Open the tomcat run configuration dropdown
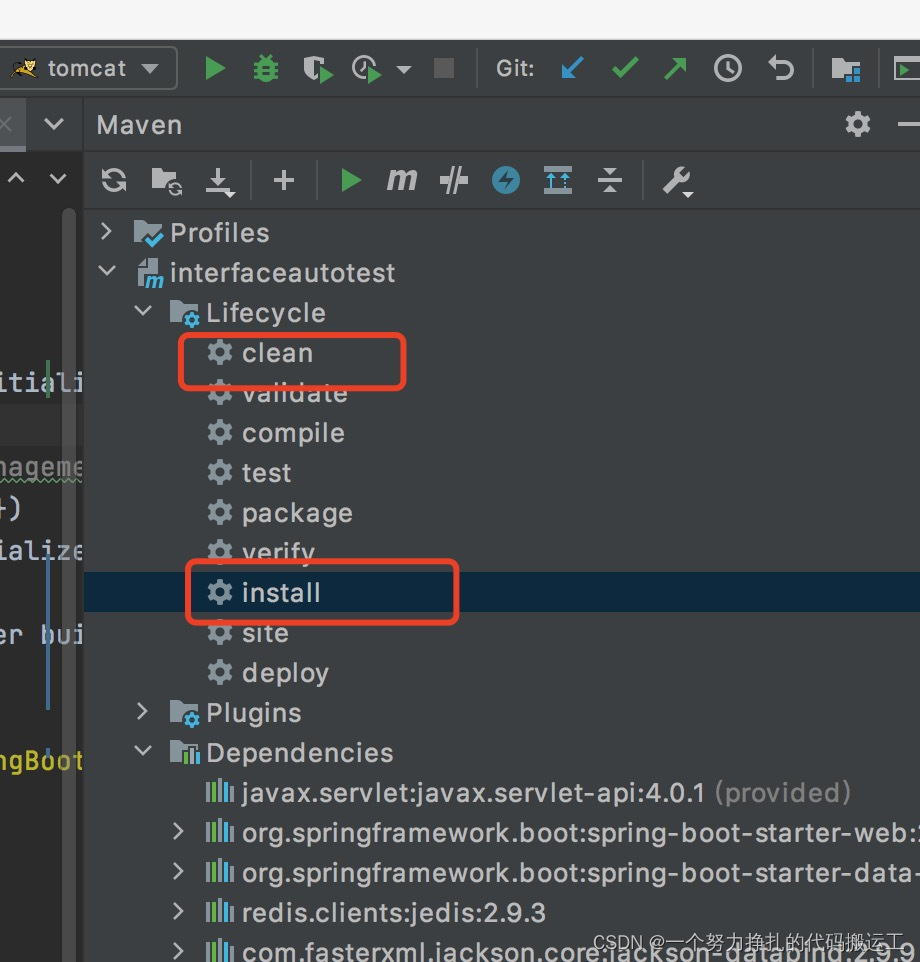The height and width of the screenshot is (962, 920). [90, 68]
